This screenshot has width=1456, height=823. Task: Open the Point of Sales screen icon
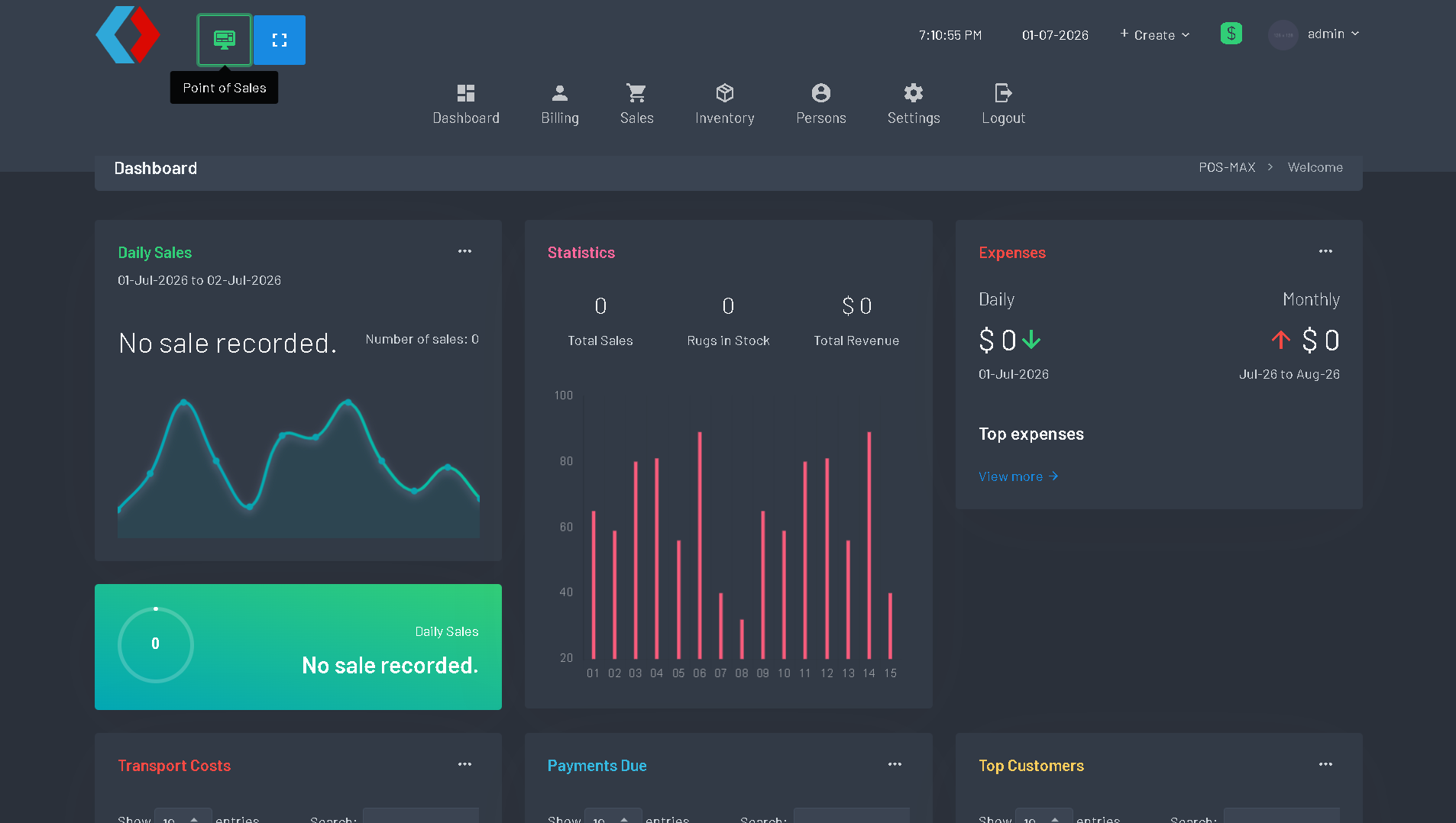(224, 40)
